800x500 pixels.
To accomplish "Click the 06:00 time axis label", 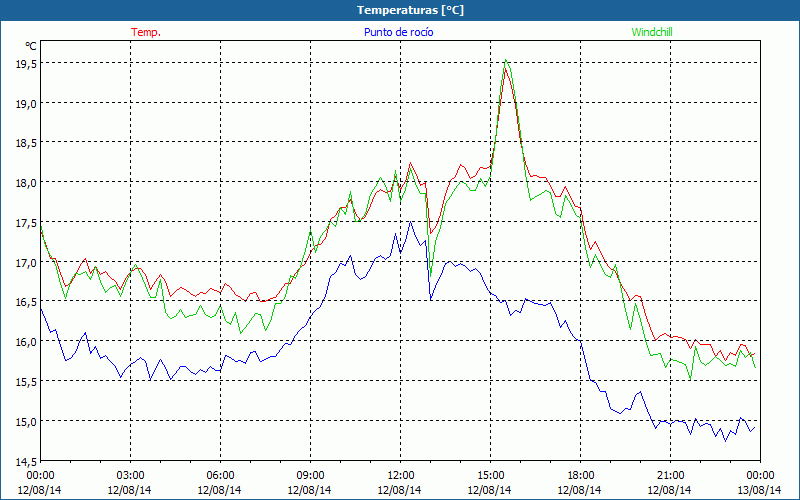I will point(220,475).
